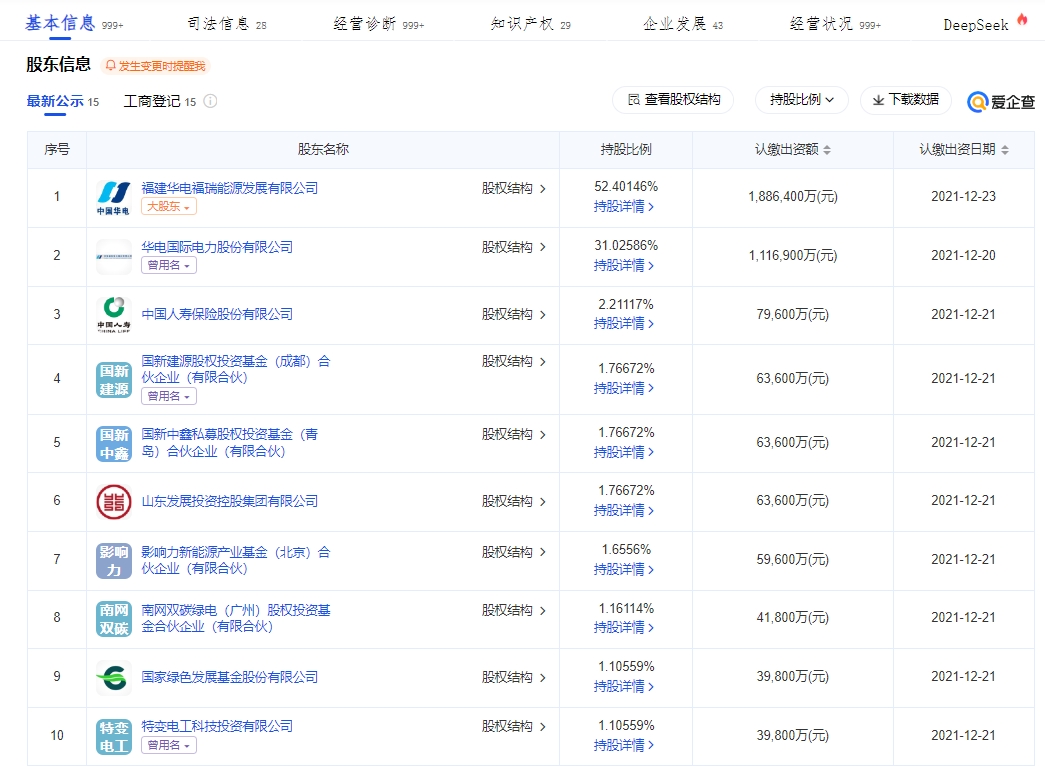
Task: Expand 曾用名 under 华电国际电力
Action: [169, 265]
